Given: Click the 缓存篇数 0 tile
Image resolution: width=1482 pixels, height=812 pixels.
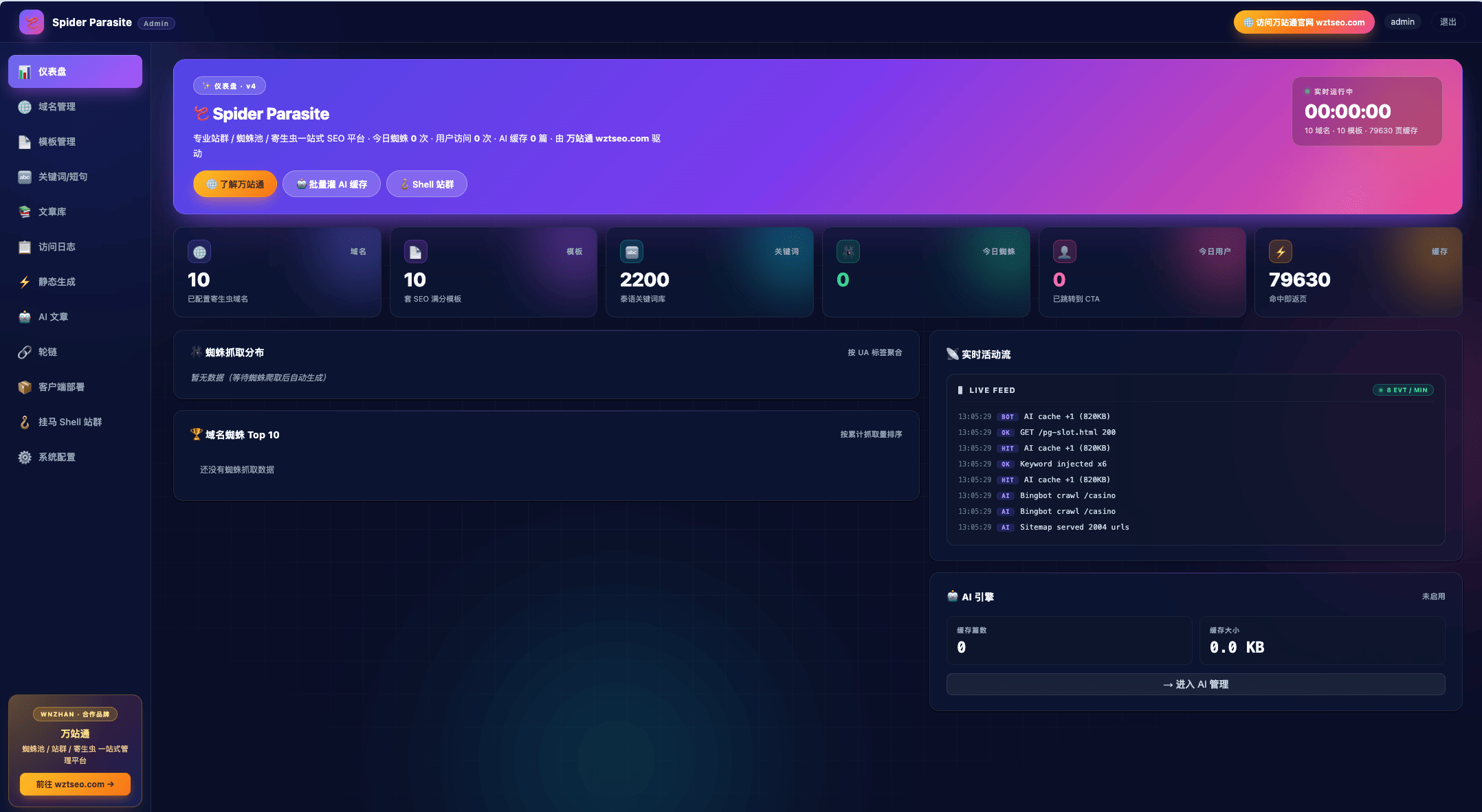Looking at the screenshot, I should (x=1069, y=640).
